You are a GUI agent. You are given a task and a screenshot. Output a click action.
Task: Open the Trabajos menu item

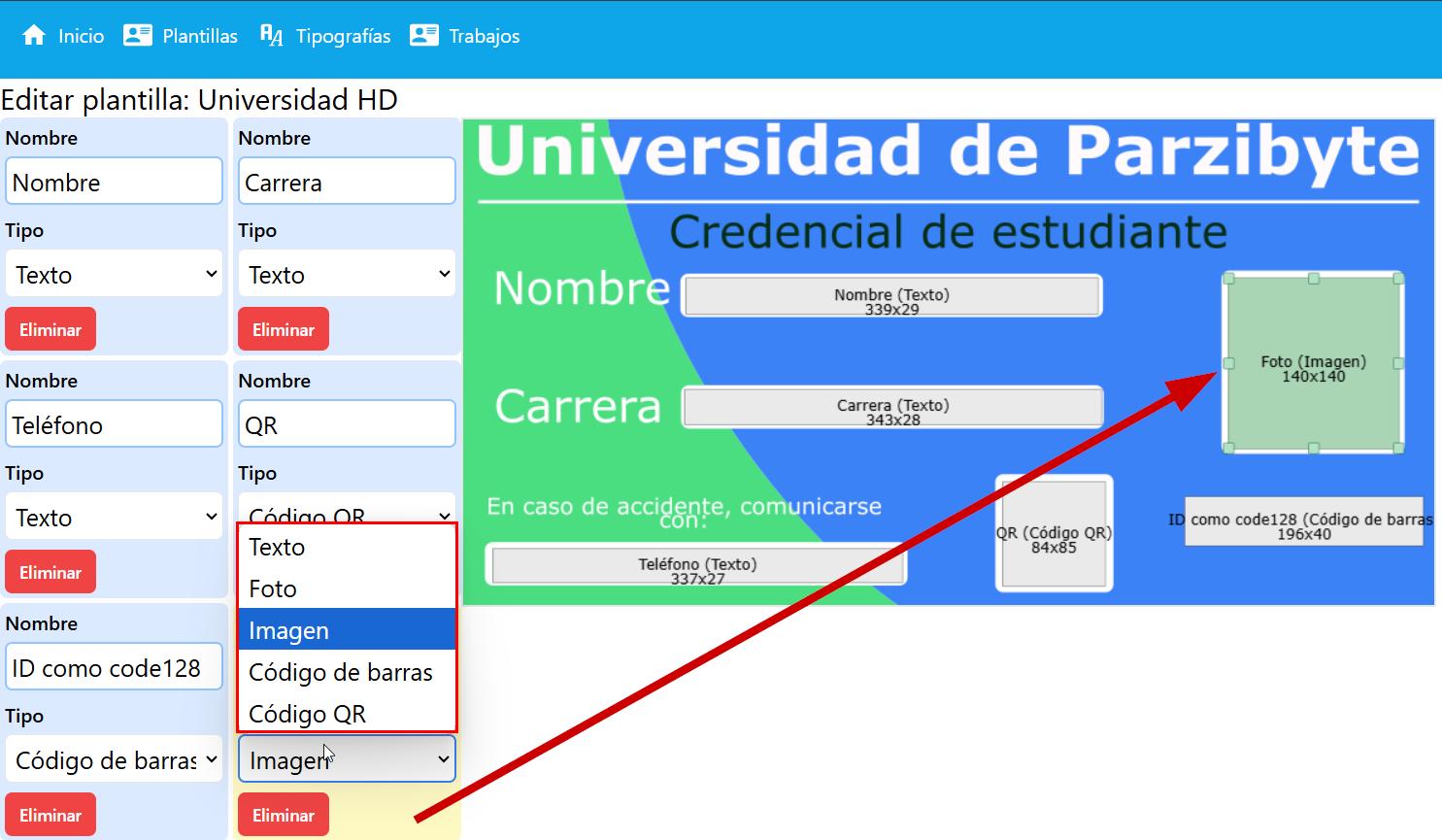(x=484, y=36)
